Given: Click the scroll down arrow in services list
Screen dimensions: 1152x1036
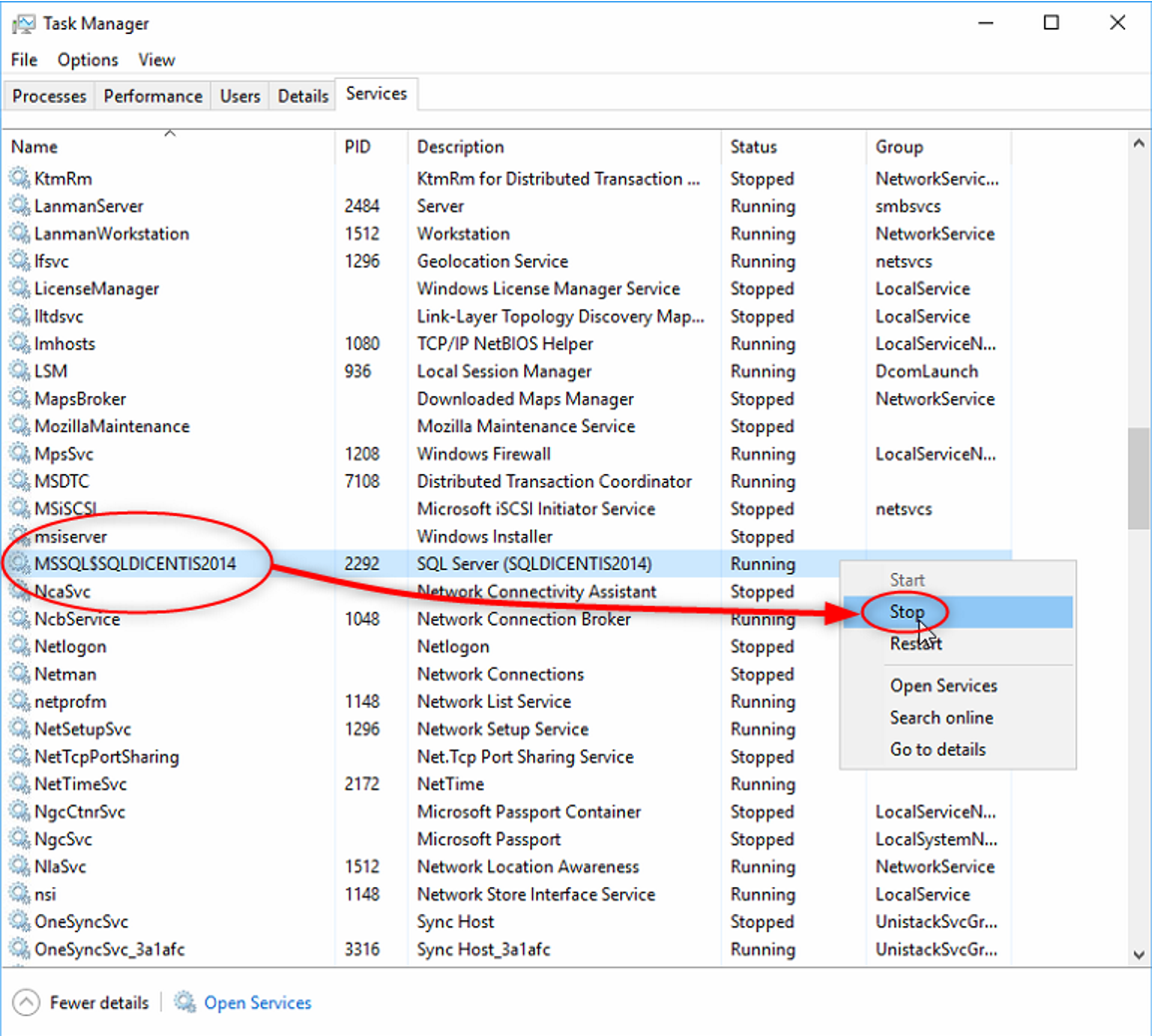Looking at the screenshot, I should (x=1138, y=954).
